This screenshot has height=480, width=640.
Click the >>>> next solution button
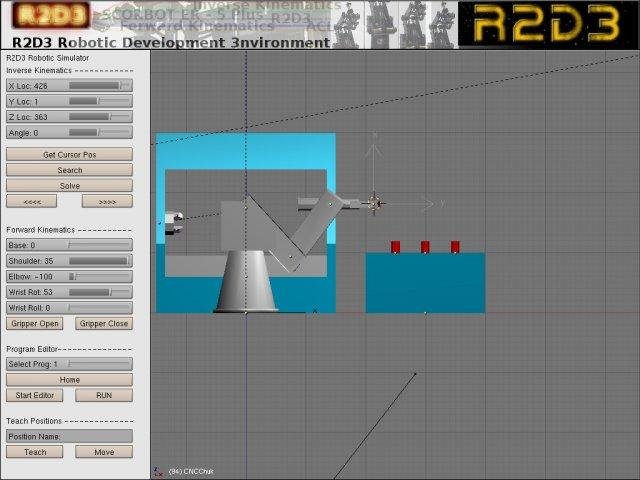pyautogui.click(x=107, y=202)
